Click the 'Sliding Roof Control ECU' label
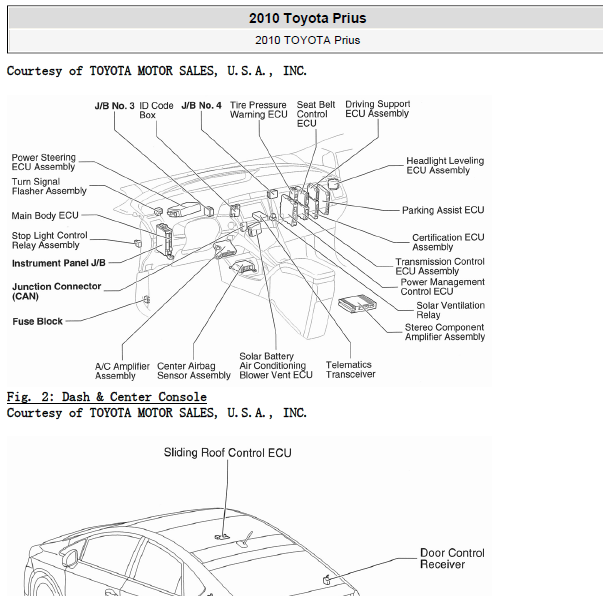Screen dimensions: 603x596 227,453
